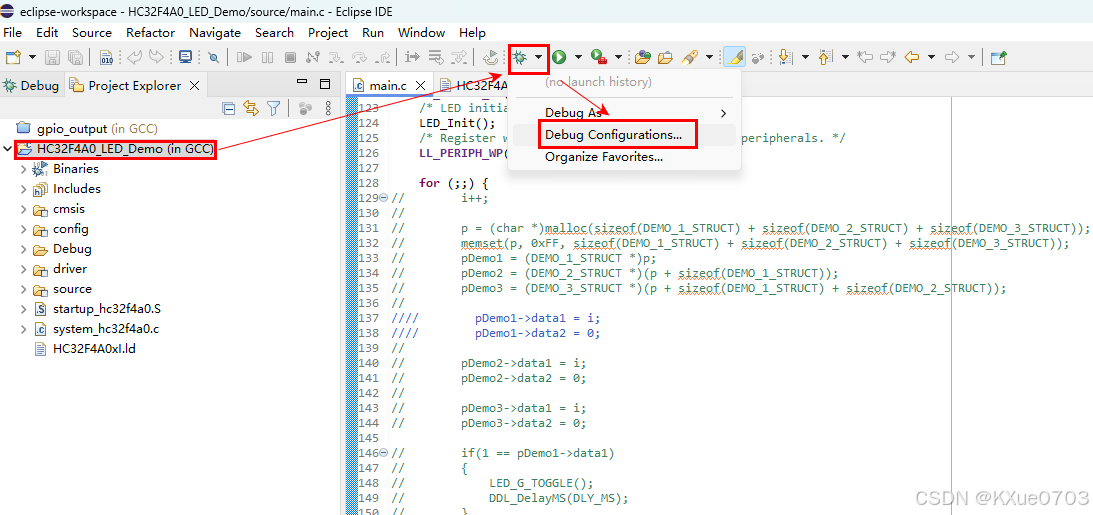The height and width of the screenshot is (515, 1093).
Task: Click the Step Over icon
Action: coord(360,57)
